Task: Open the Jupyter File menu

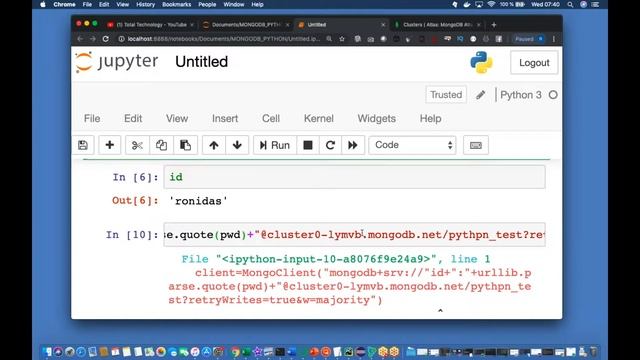Action: pyautogui.click(x=92, y=119)
